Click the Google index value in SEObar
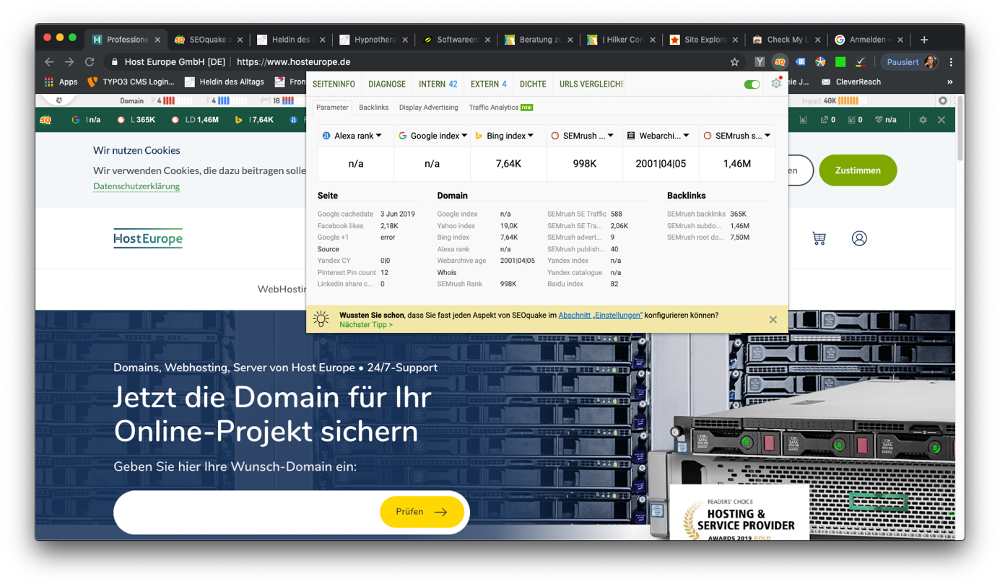The width and height of the screenshot is (1000, 587). point(87,119)
